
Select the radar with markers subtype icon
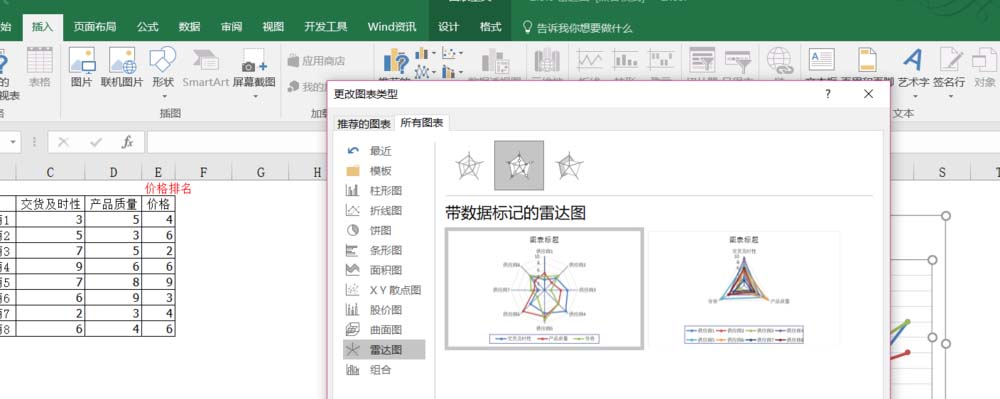pos(519,166)
